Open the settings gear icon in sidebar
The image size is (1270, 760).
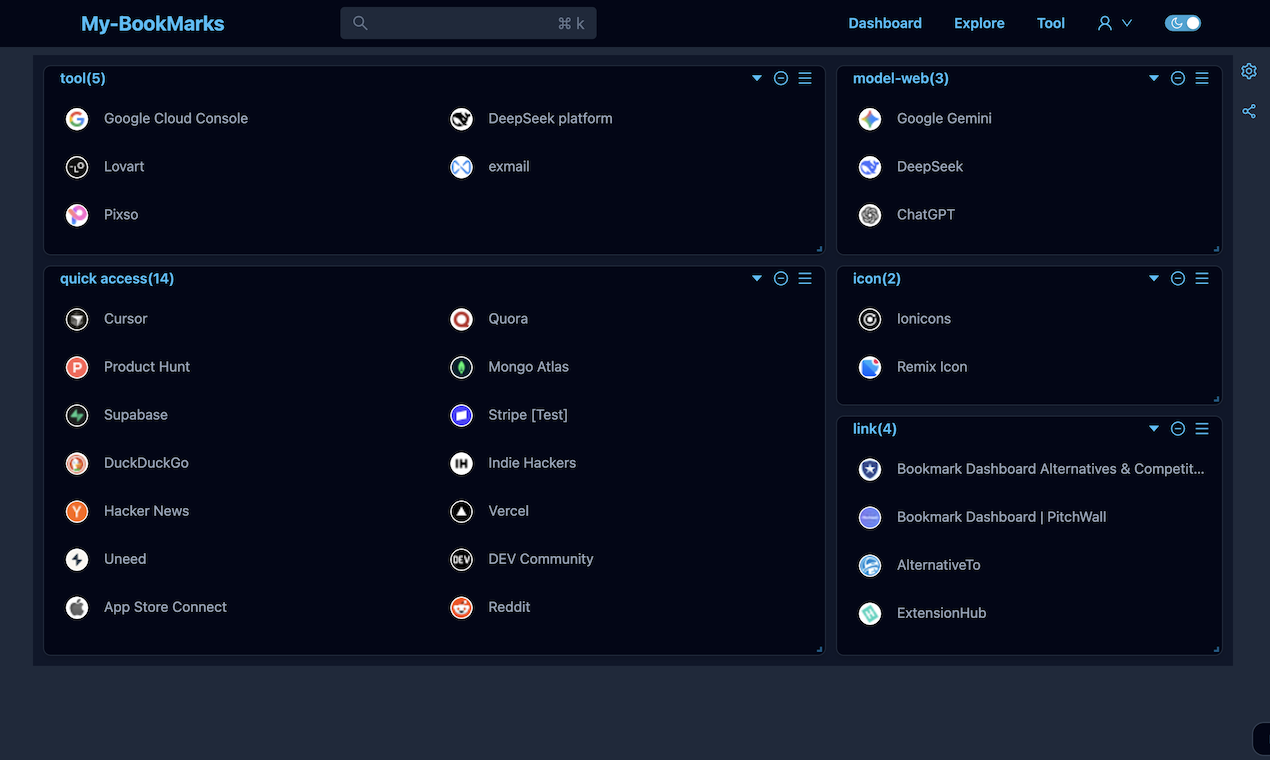tap(1248, 71)
